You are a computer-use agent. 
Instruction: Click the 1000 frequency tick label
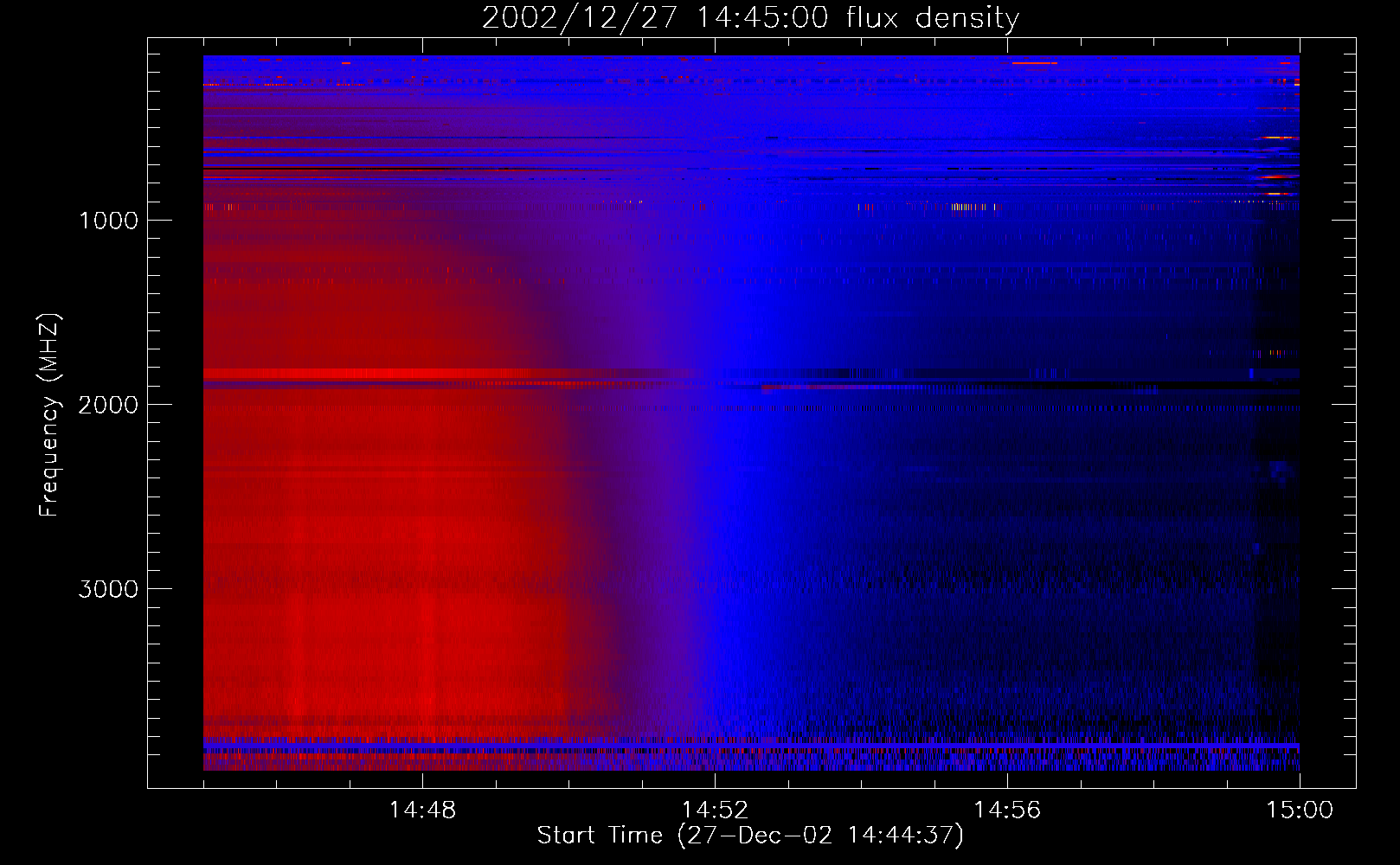108,221
